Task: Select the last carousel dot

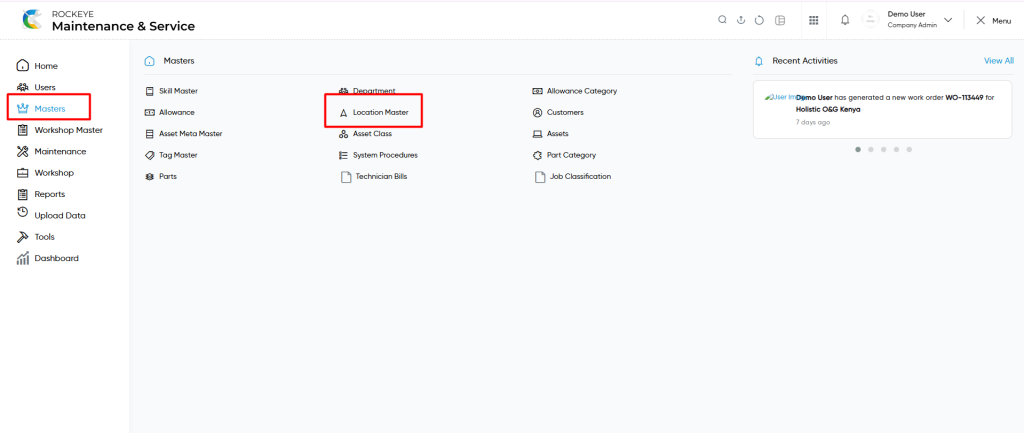Action: coord(909,150)
